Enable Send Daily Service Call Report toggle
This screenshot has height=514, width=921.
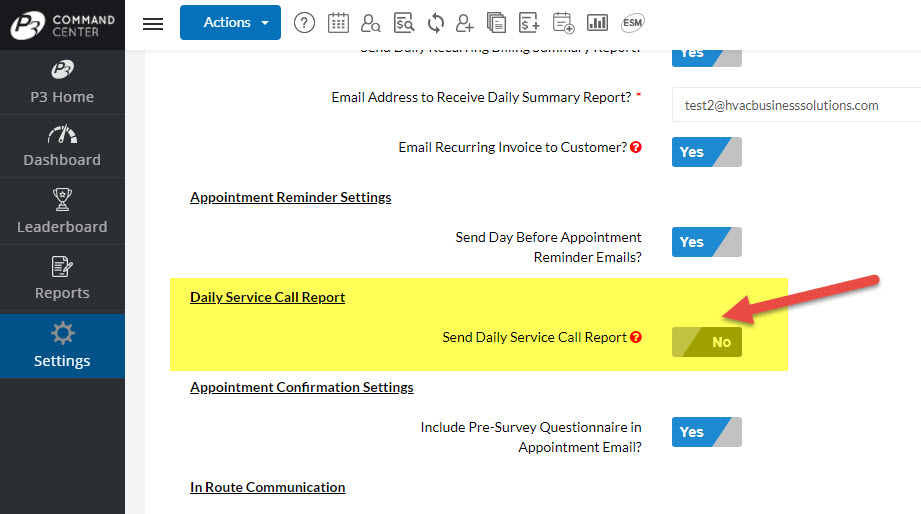[x=706, y=342]
